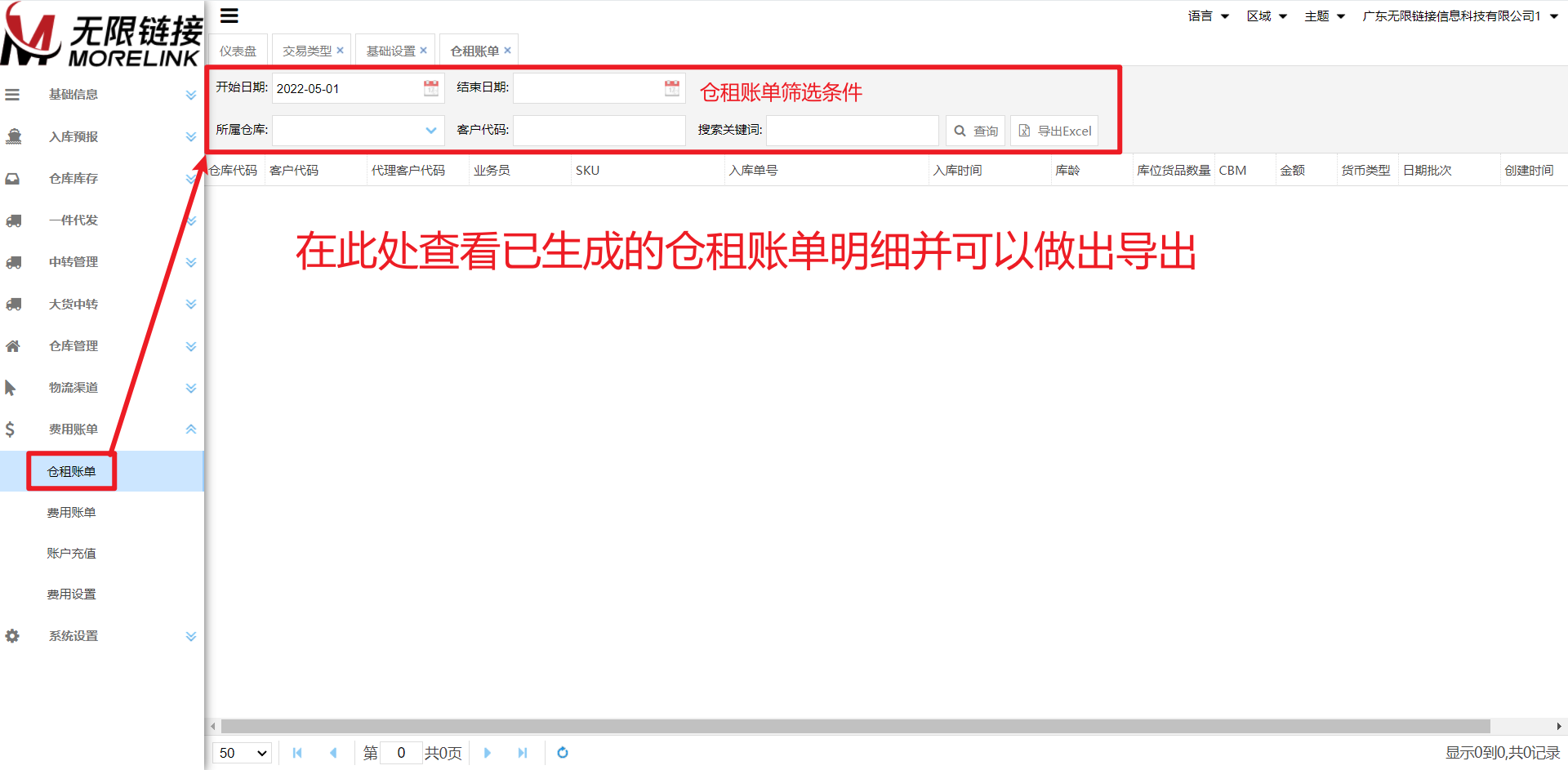This screenshot has width=1568, height=770.
Task: Expand the 中转管理 sidebar section
Action: pyautogui.click(x=191, y=262)
